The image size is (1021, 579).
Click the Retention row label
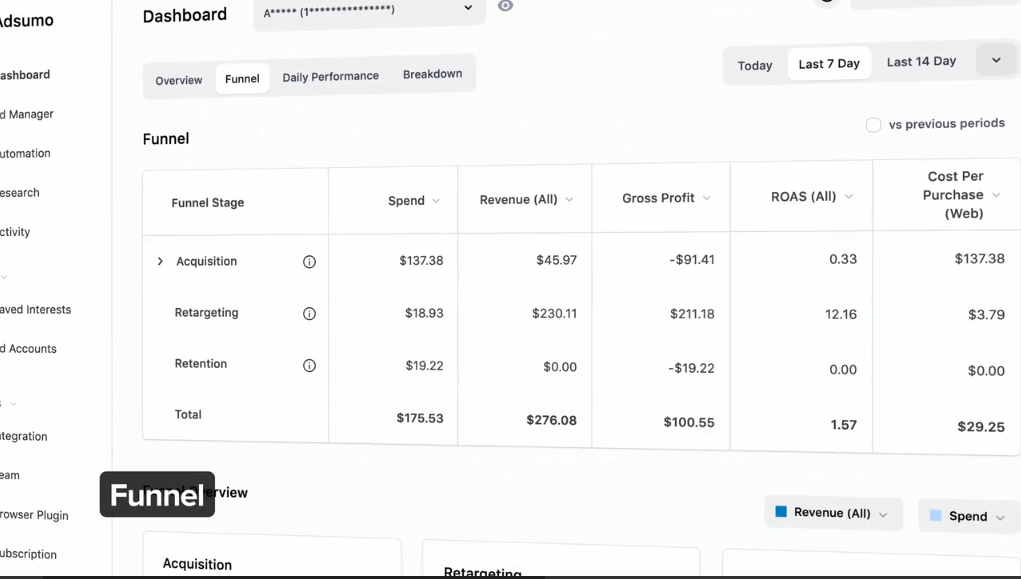click(201, 364)
